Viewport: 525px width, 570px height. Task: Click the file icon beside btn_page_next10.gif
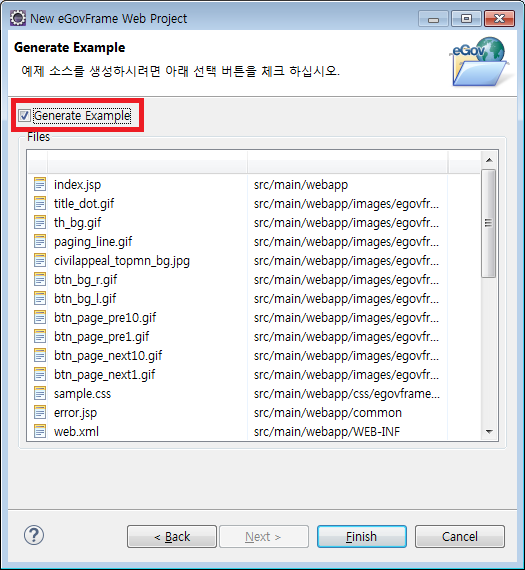pos(40,355)
